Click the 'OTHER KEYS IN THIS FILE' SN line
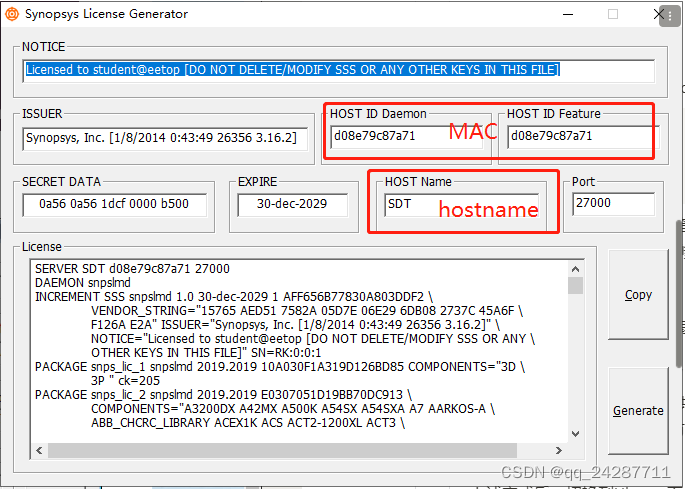686x490 pixels. pyautogui.click(x=206, y=353)
